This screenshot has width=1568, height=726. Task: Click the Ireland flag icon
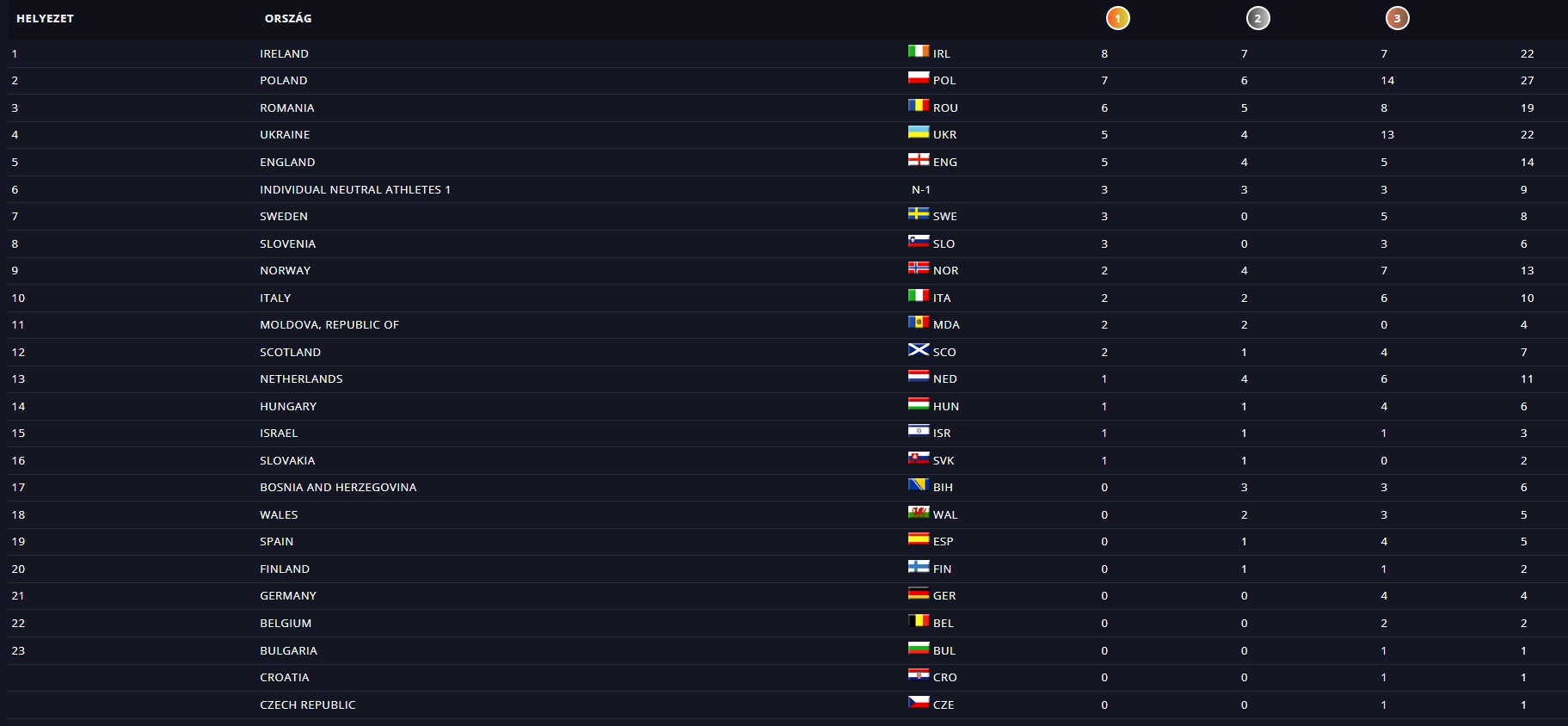919,52
